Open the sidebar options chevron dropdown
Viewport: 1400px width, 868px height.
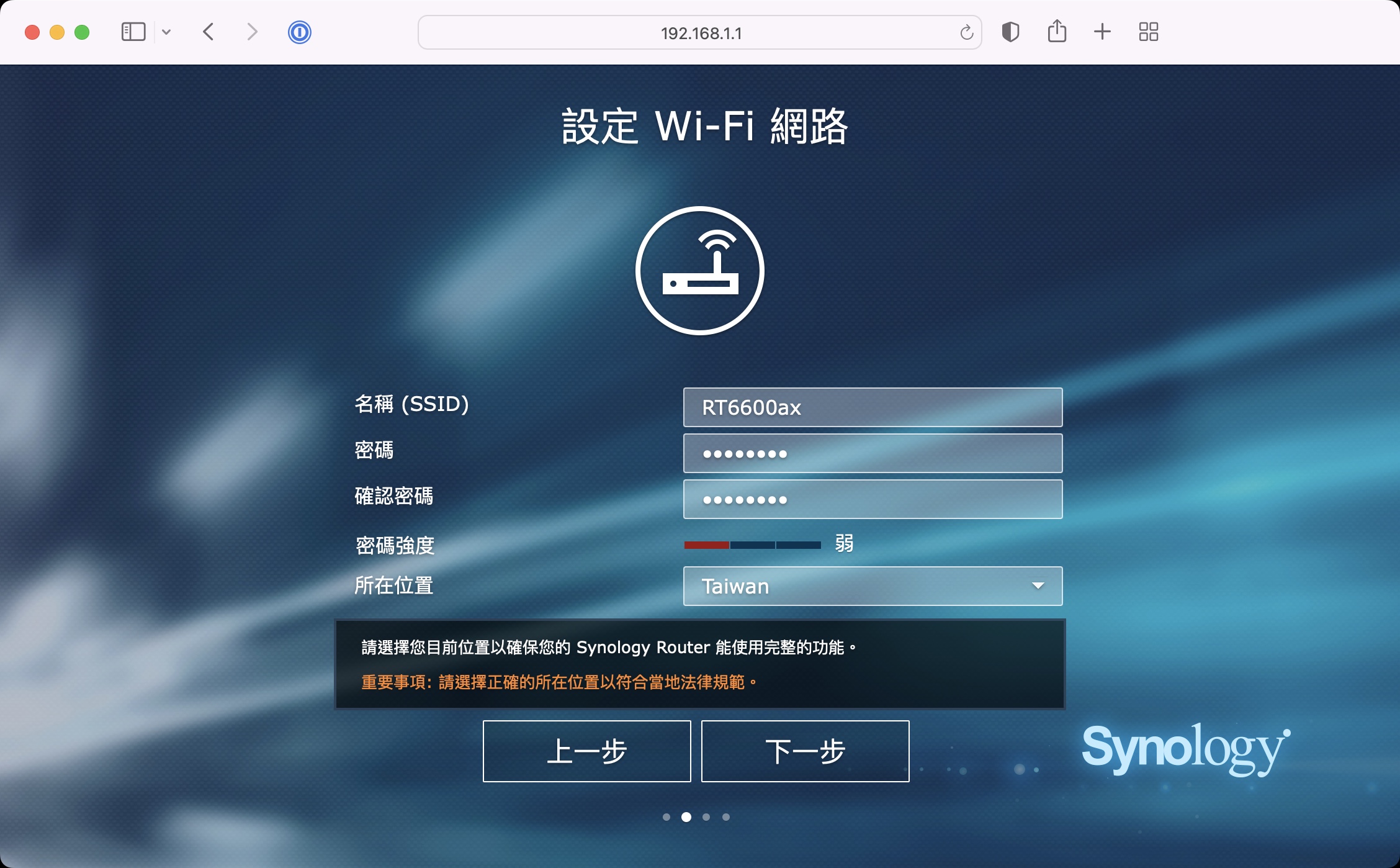tap(166, 32)
